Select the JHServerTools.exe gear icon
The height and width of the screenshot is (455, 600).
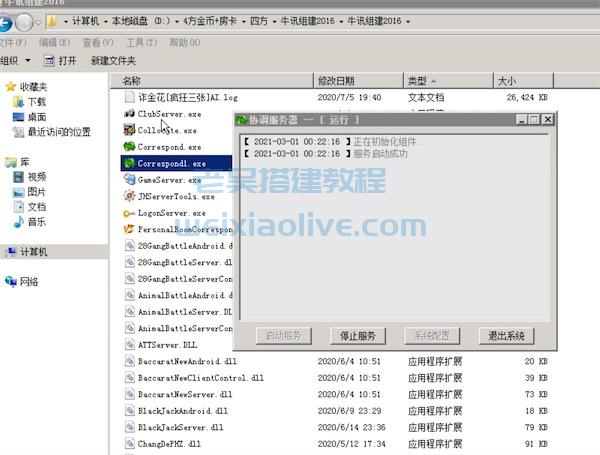129,196
